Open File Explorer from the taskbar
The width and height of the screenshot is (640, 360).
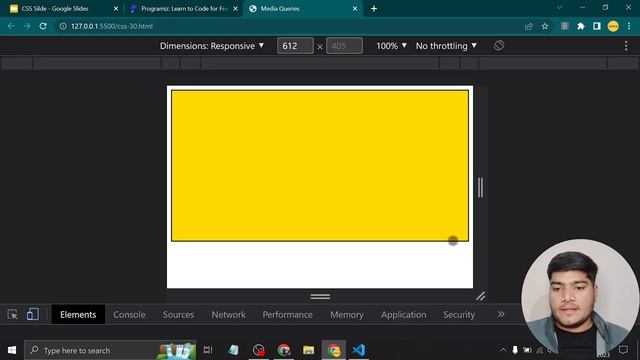click(309, 350)
